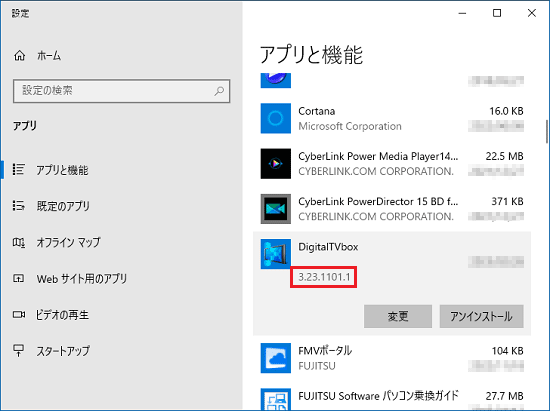Minimize the Settings window
This screenshot has height=411, width=550.
click(x=462, y=13)
